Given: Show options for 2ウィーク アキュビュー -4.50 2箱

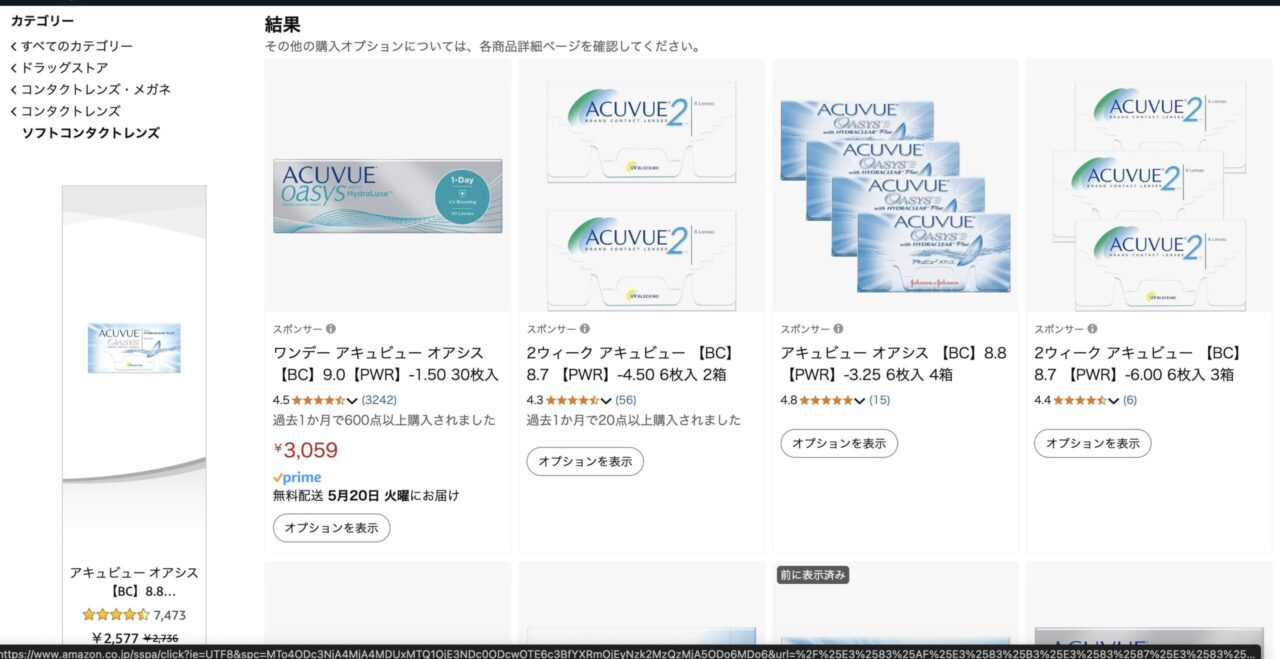Looking at the screenshot, I should [x=585, y=461].
